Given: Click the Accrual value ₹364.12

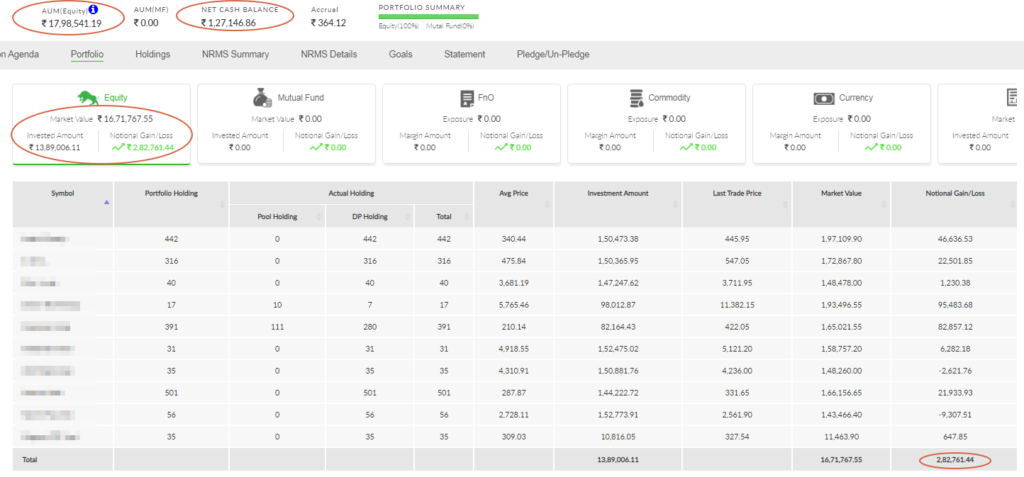Looking at the screenshot, I should [x=328, y=23].
